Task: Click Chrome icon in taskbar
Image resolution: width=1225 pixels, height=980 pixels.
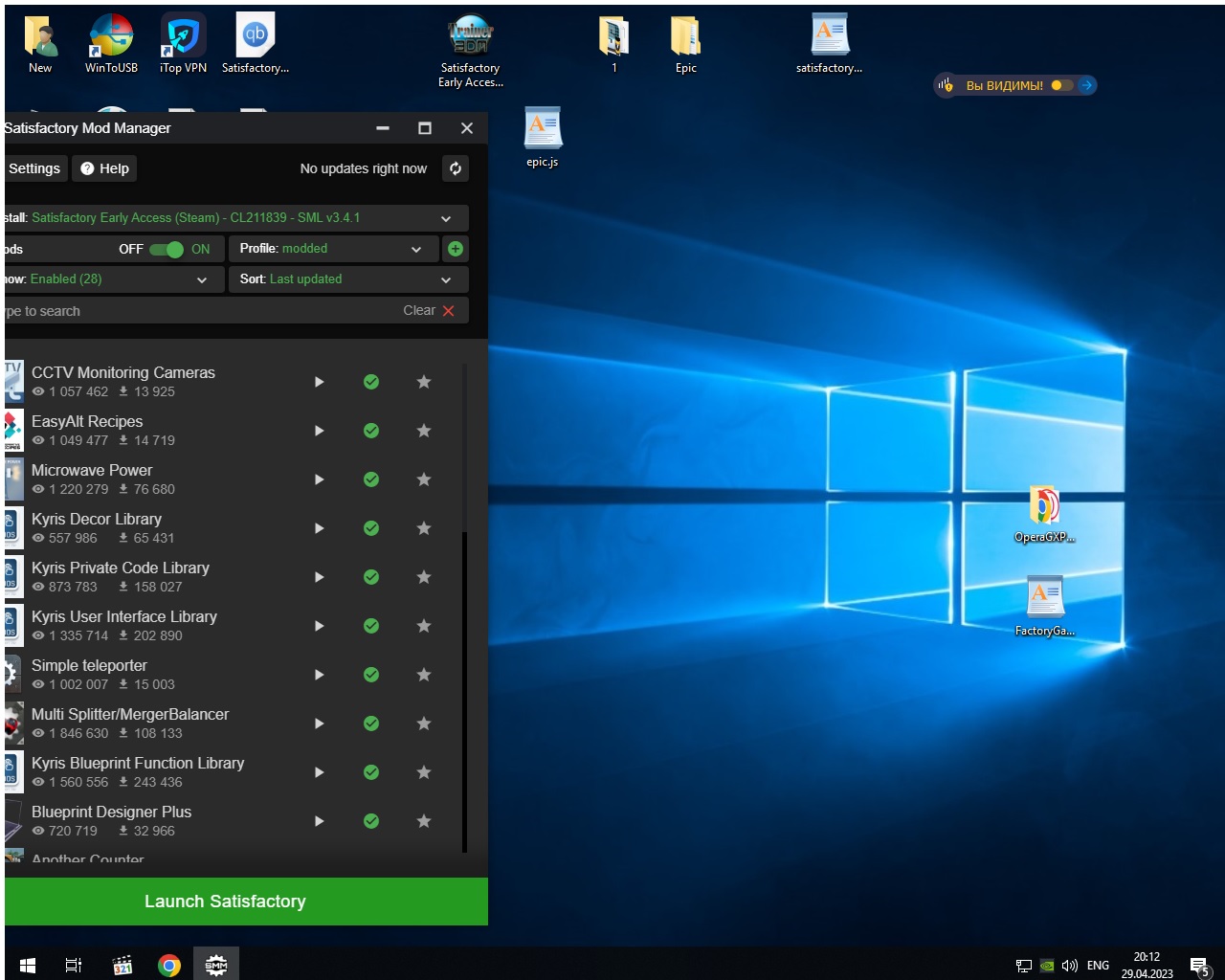Action: [169, 965]
